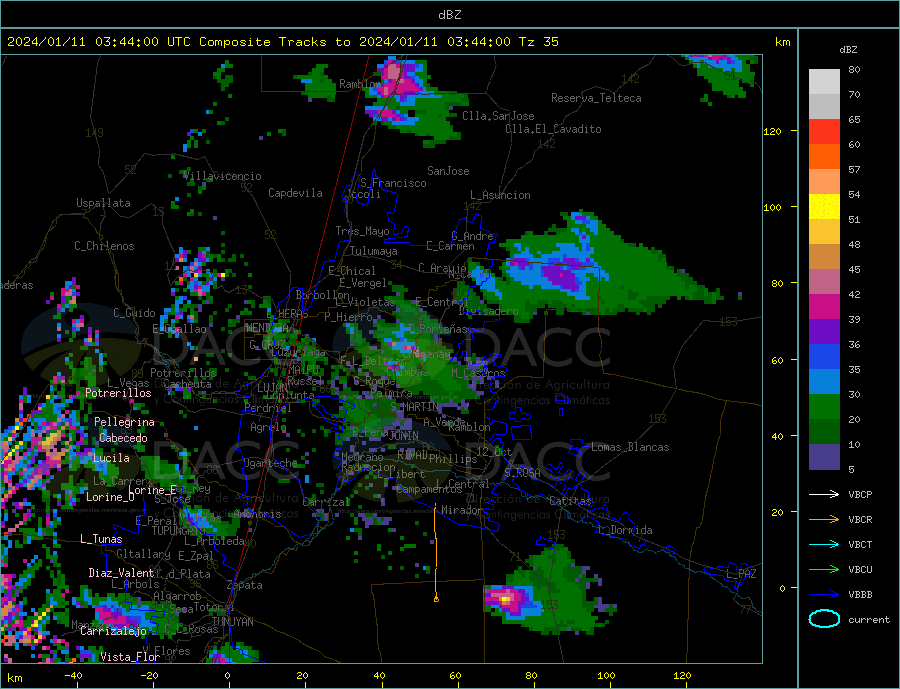The width and height of the screenshot is (900, 689).
Task: Click the 'VBCR' legend label
Action: [860, 520]
